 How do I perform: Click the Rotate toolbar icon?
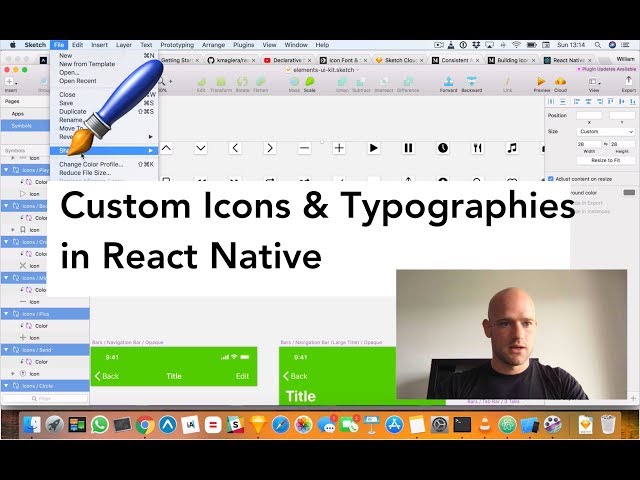click(x=242, y=82)
